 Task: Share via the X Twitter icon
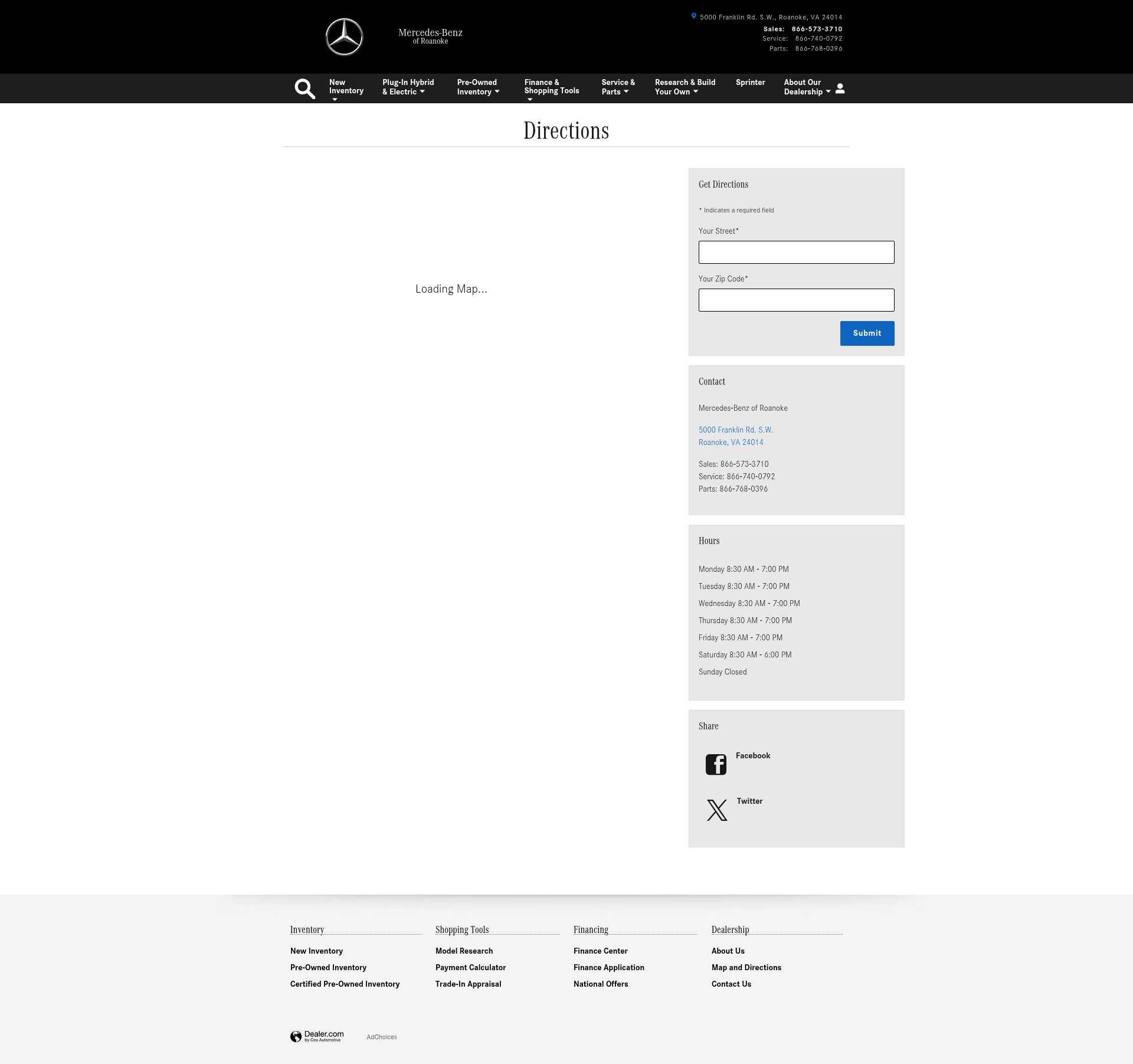point(717,810)
